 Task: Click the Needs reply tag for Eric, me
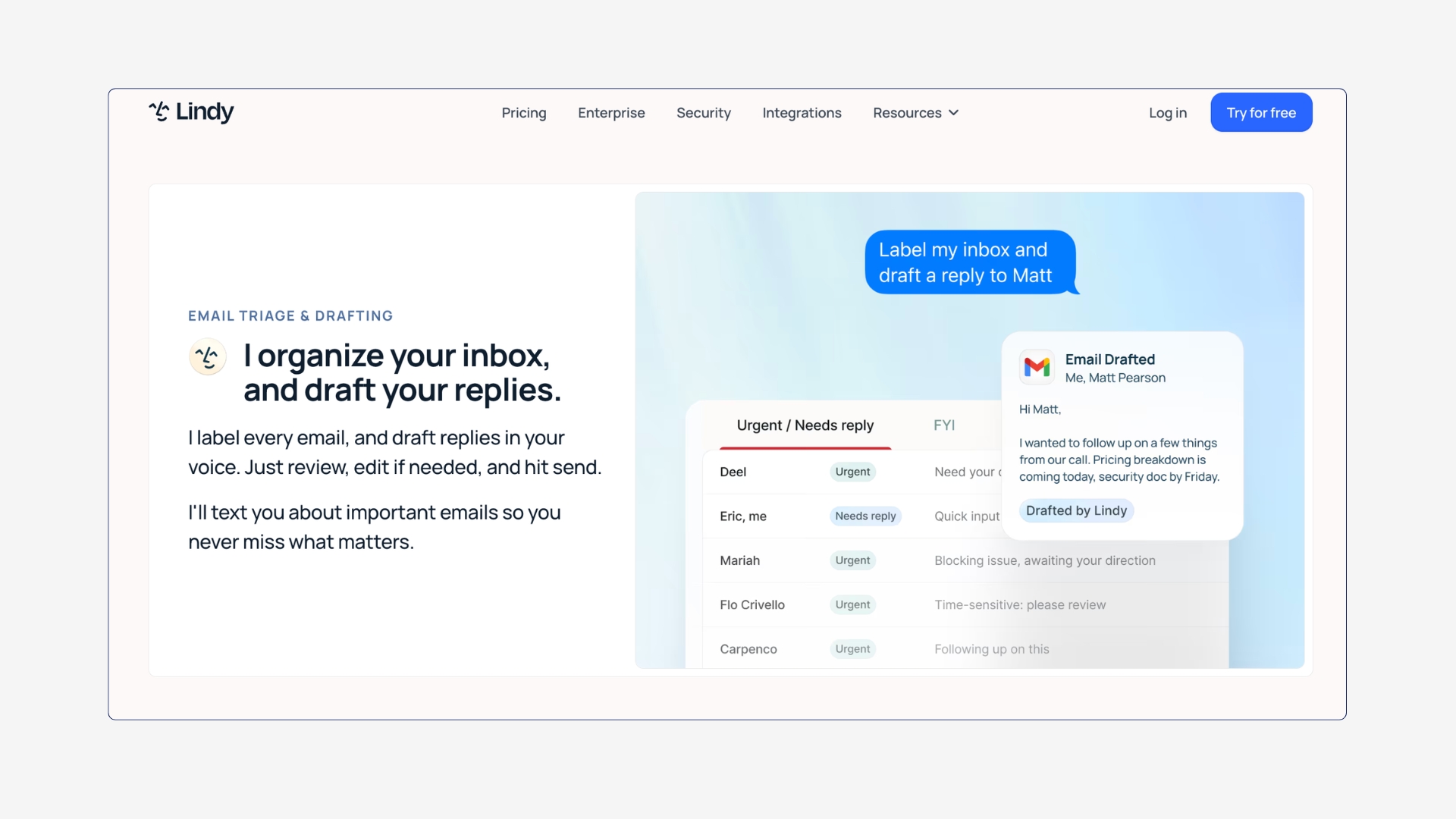point(865,516)
